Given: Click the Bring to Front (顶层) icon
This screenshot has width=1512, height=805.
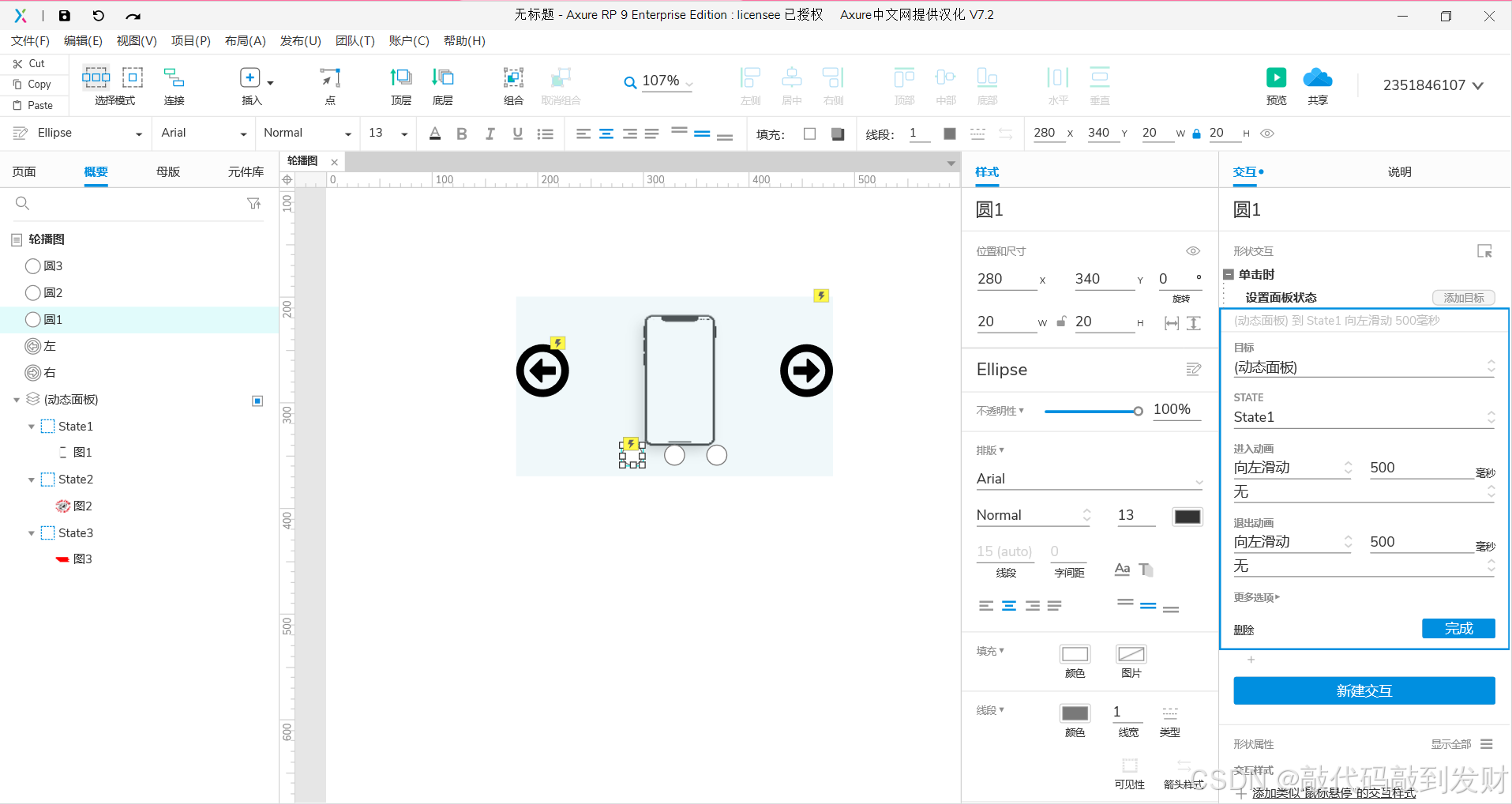Looking at the screenshot, I should click(401, 77).
